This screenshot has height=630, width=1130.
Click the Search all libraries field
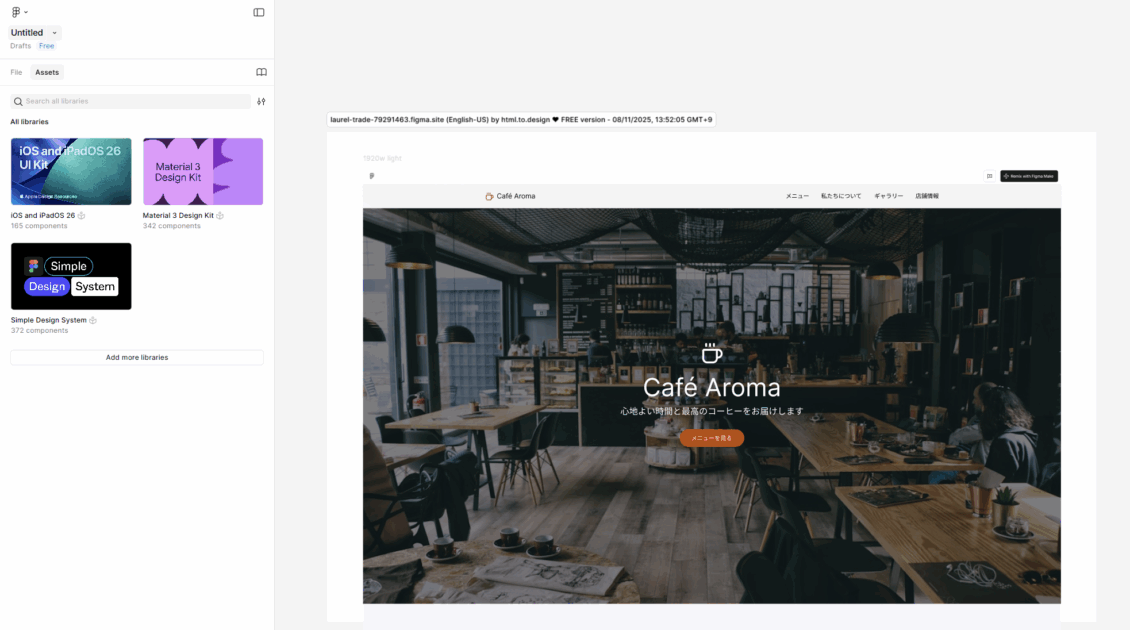click(135, 101)
